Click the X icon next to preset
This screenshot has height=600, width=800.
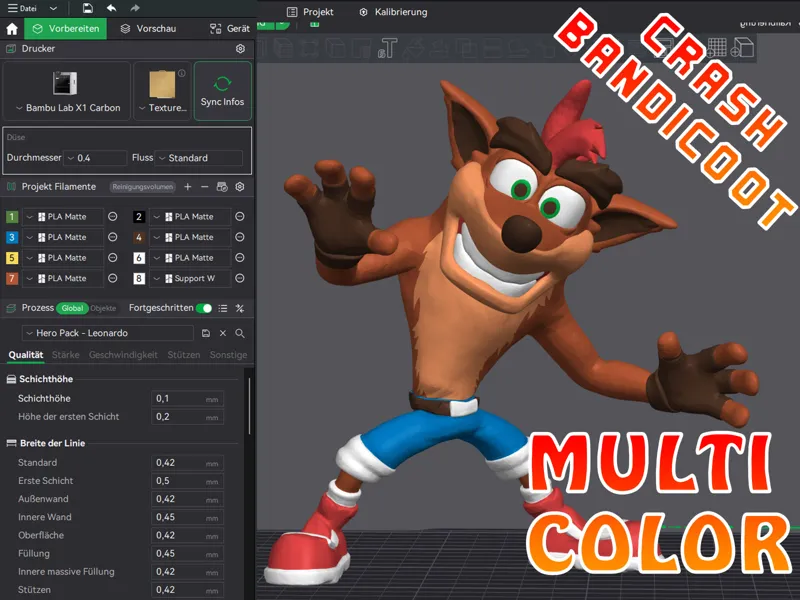point(223,333)
